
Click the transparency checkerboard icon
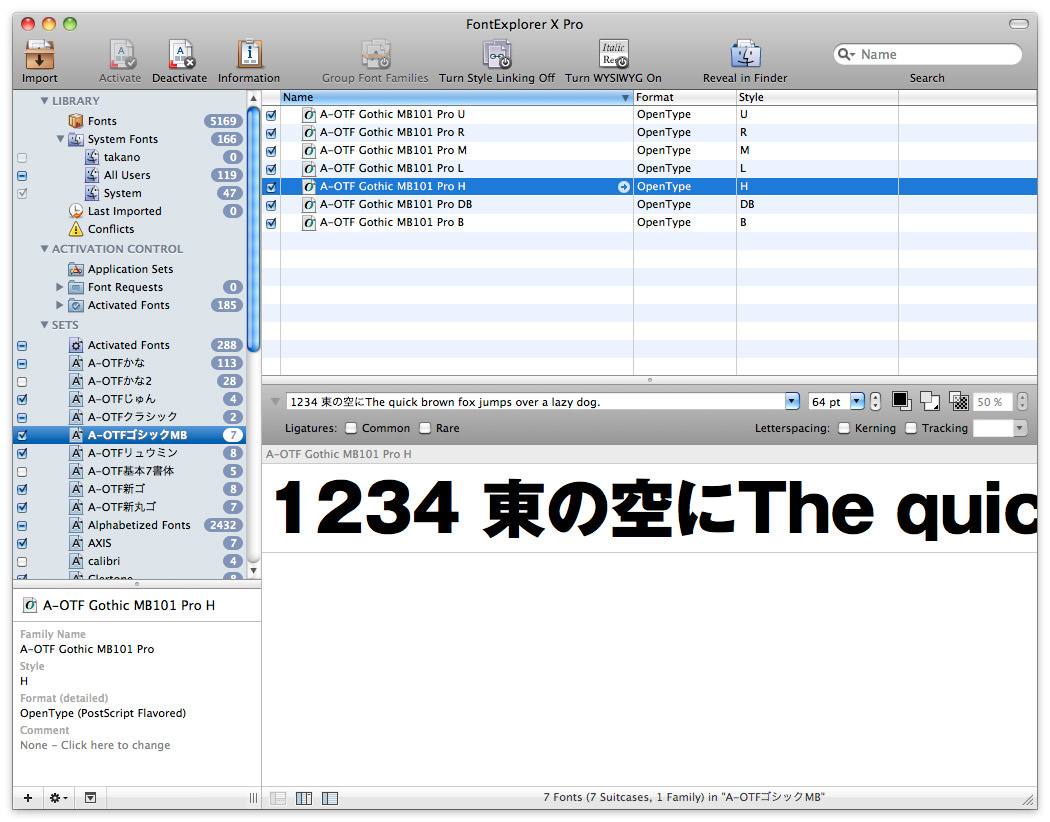[959, 401]
